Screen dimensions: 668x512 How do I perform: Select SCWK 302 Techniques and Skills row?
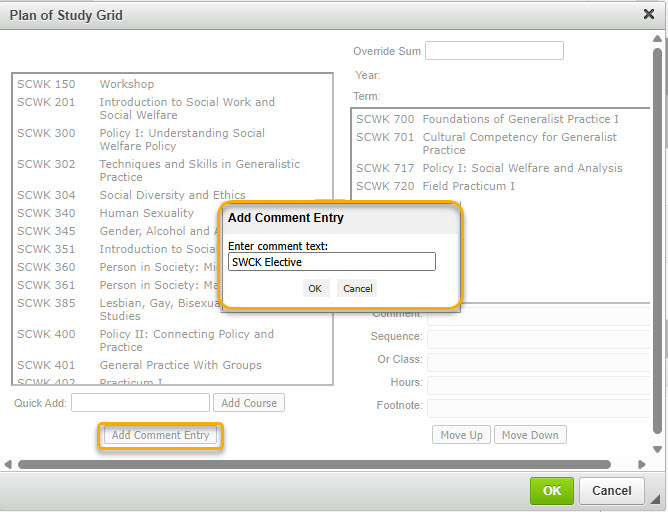tap(172, 170)
